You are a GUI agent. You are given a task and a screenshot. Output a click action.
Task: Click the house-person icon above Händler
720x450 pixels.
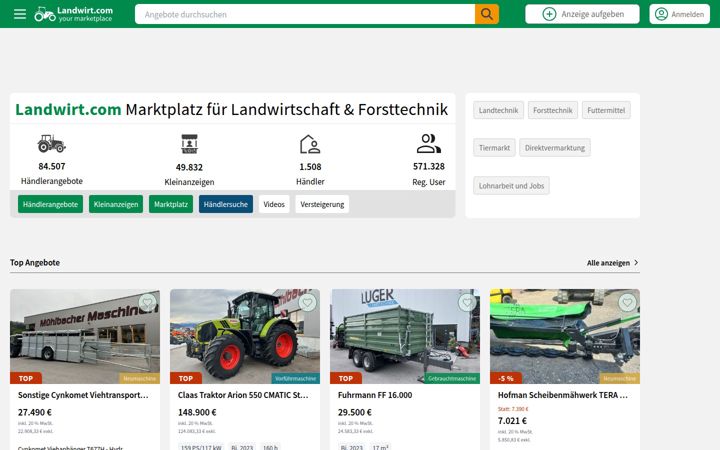(x=310, y=144)
